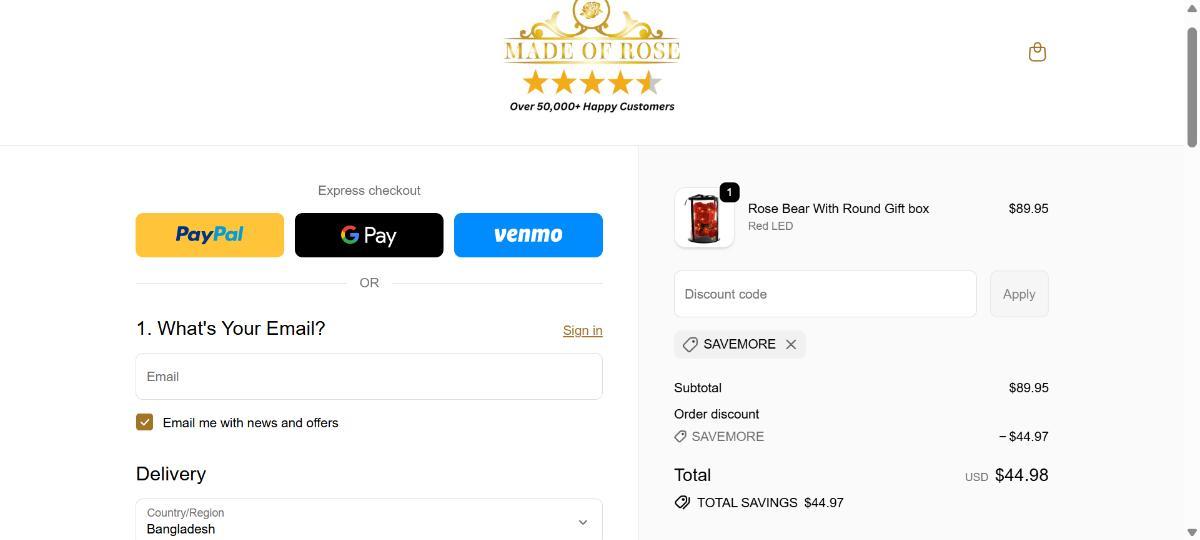Viewport: 1200px width, 540px height.
Task: Open the shopping bag cart icon
Action: point(1037,52)
